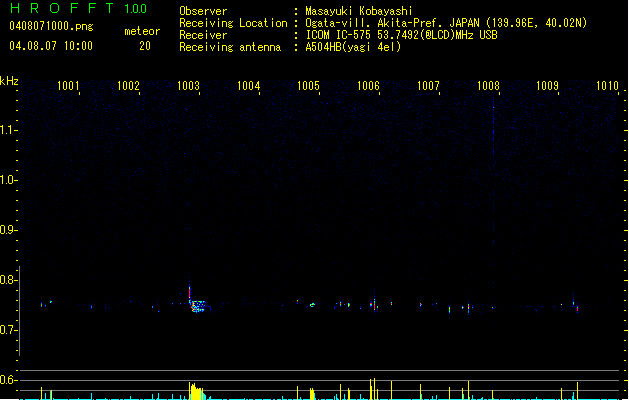Click the 0.8 kHz frequency axis label
Image resolution: width=629 pixels, height=400 pixels.
7,280
